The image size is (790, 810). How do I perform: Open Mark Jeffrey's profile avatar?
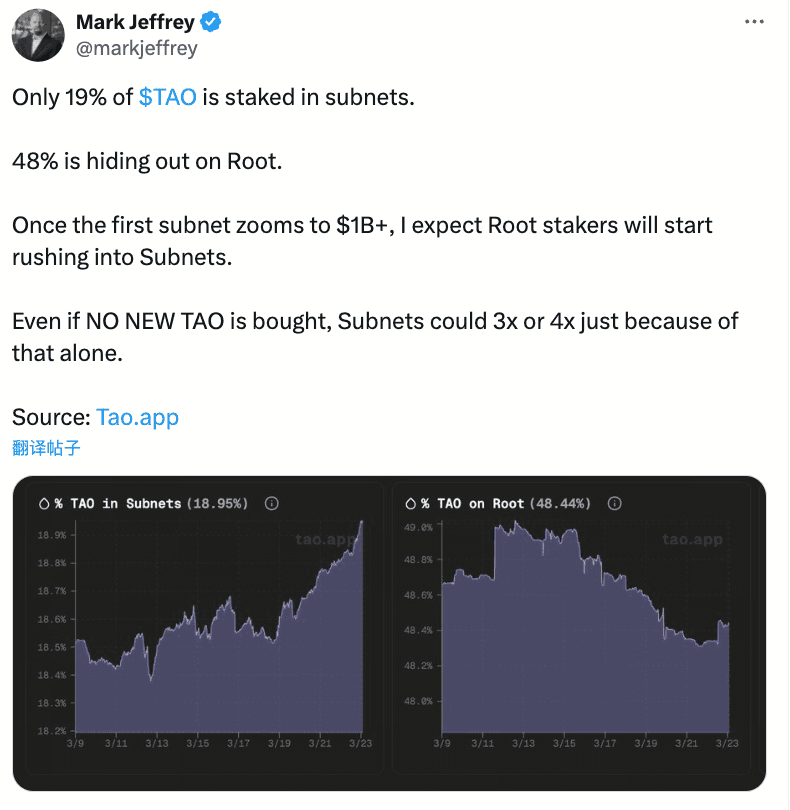tap(38, 35)
